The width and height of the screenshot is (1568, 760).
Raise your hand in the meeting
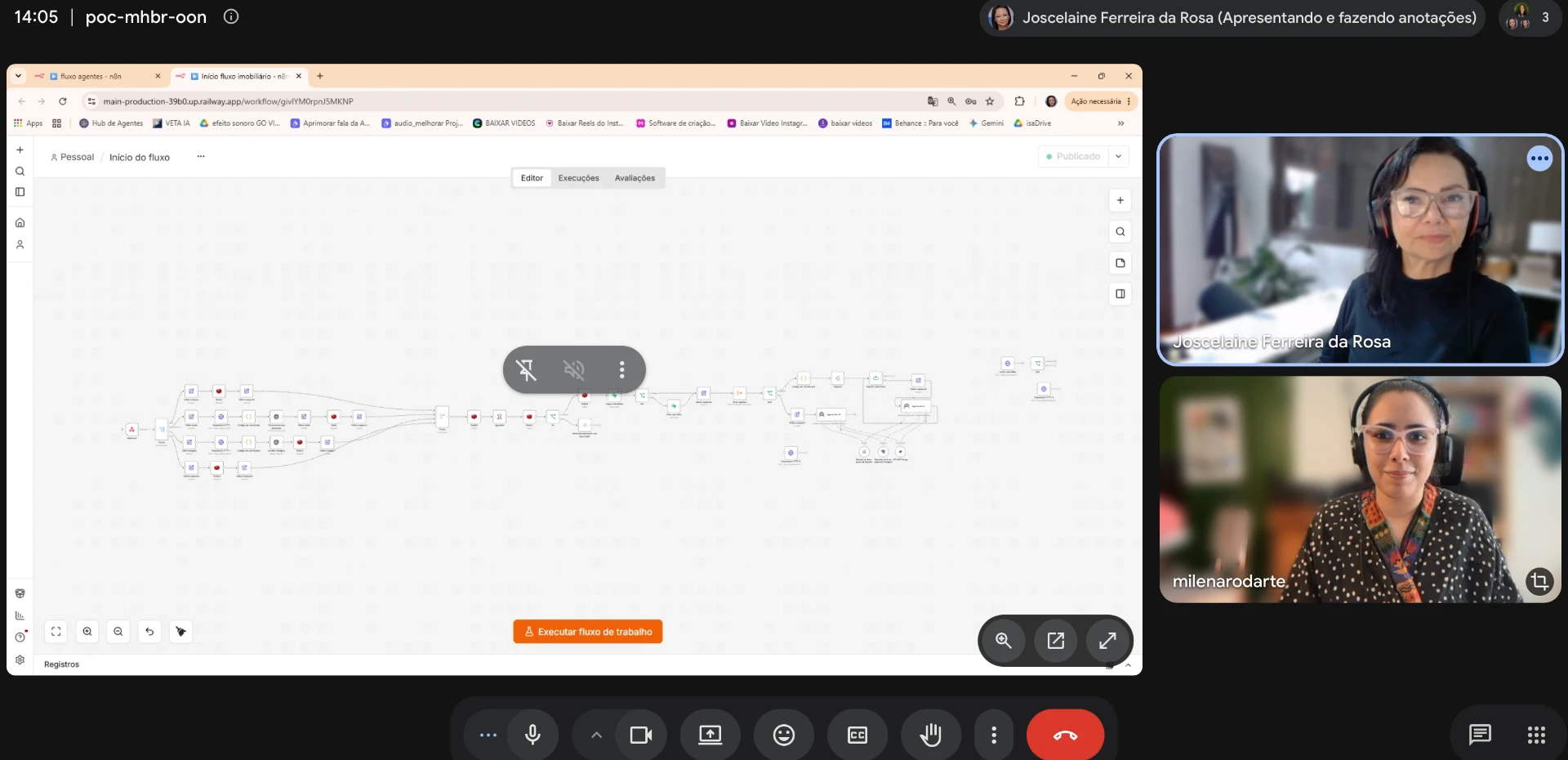tap(931, 735)
